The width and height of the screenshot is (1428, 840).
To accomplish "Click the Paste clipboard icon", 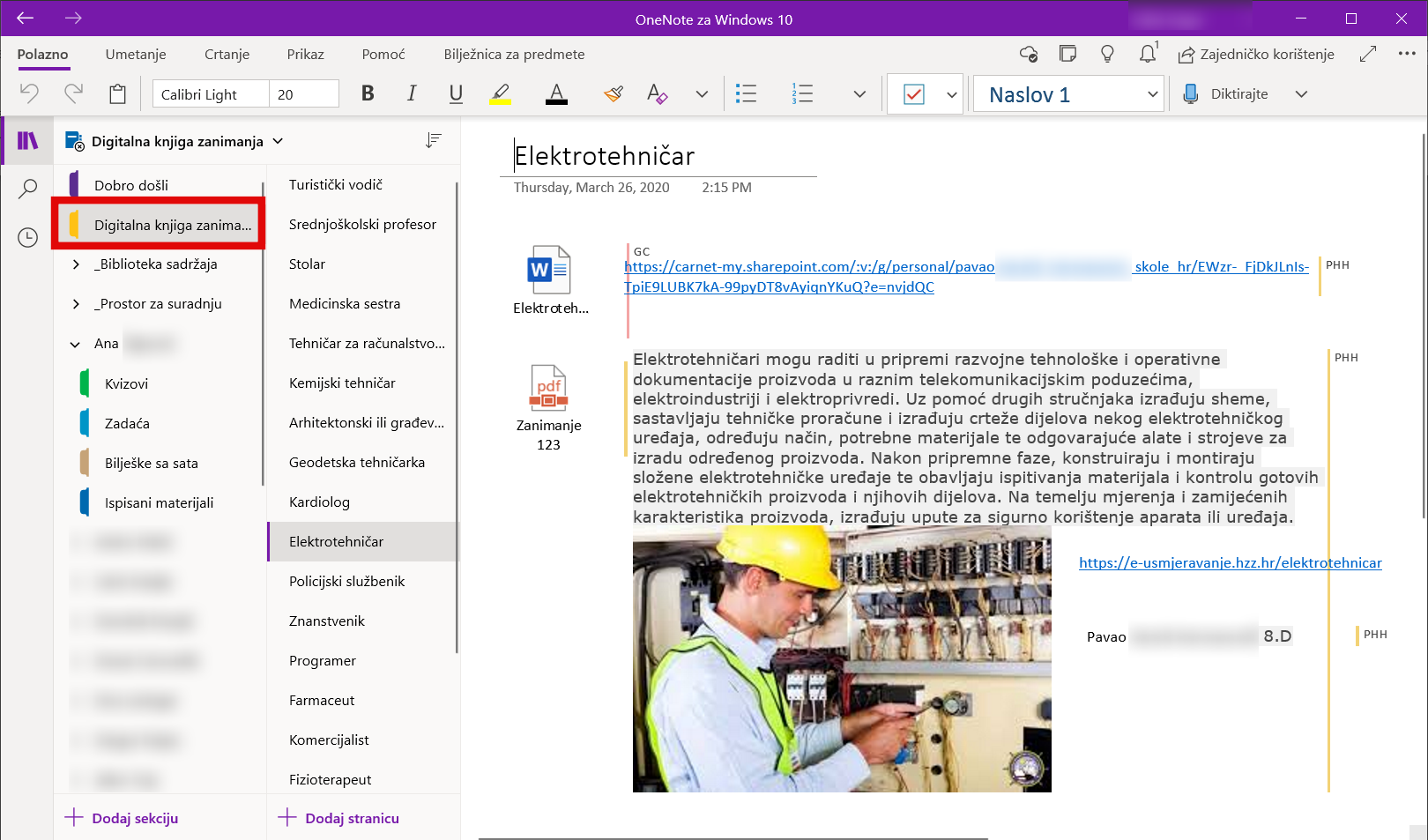I will click(x=117, y=93).
